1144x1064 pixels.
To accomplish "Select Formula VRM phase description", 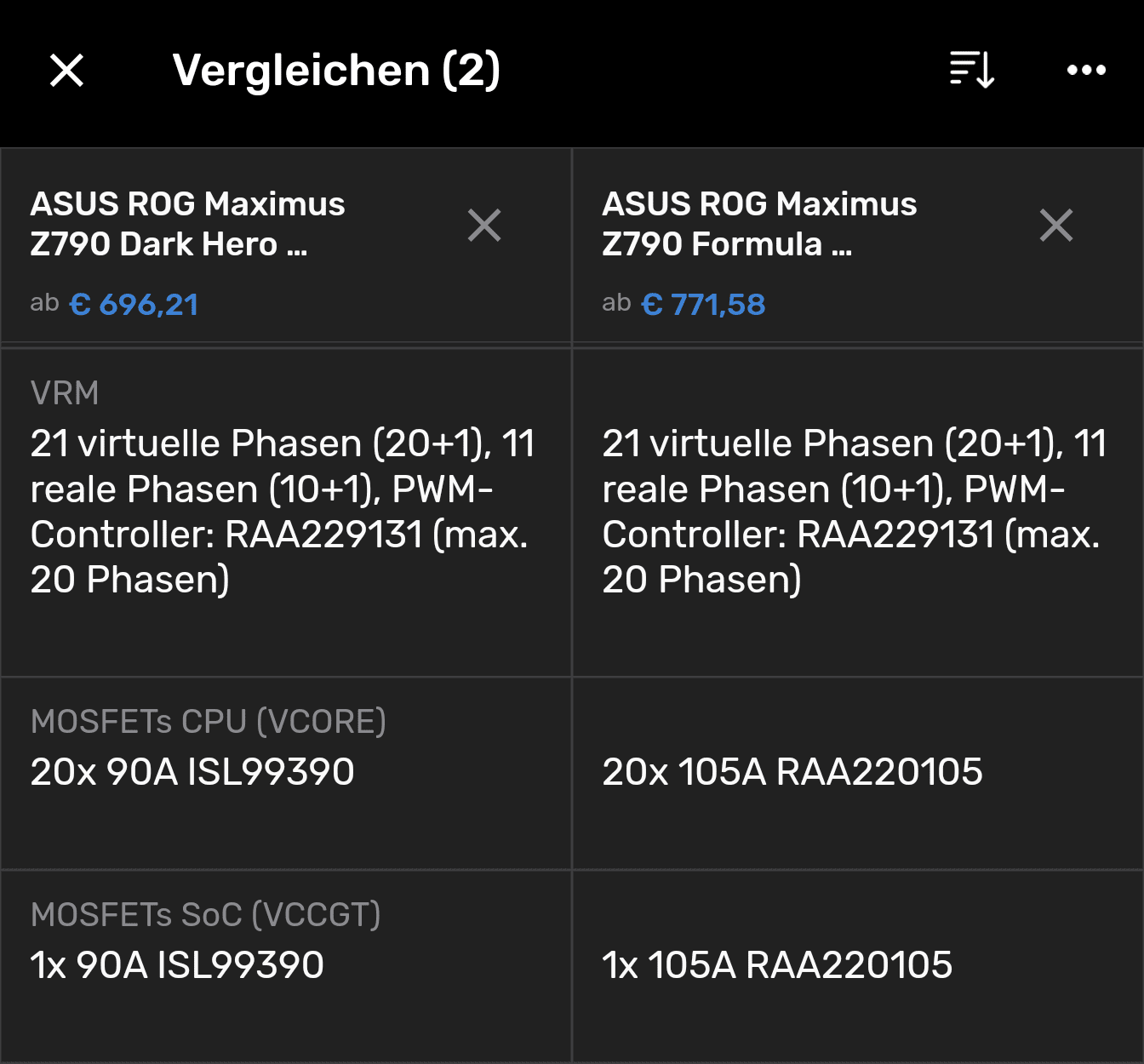I will pos(855,512).
